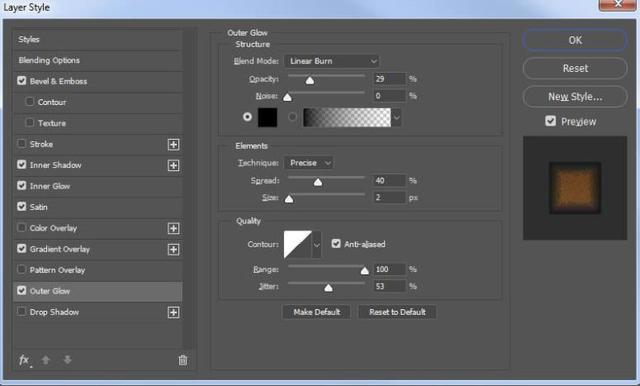Click the Opacity value field showing 29
640x386 pixels.
[389, 79]
